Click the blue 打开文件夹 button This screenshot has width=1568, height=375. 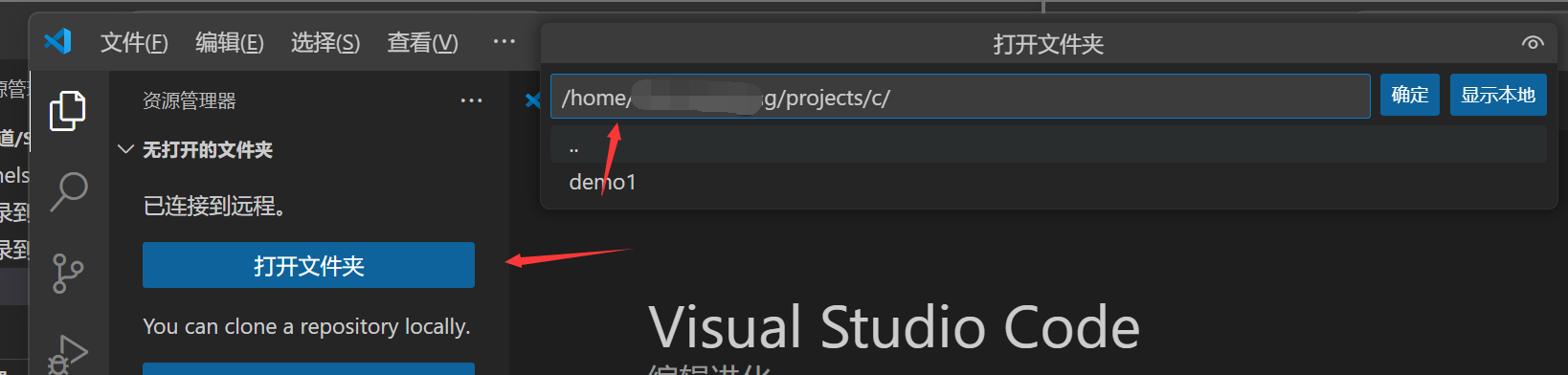coord(308,265)
